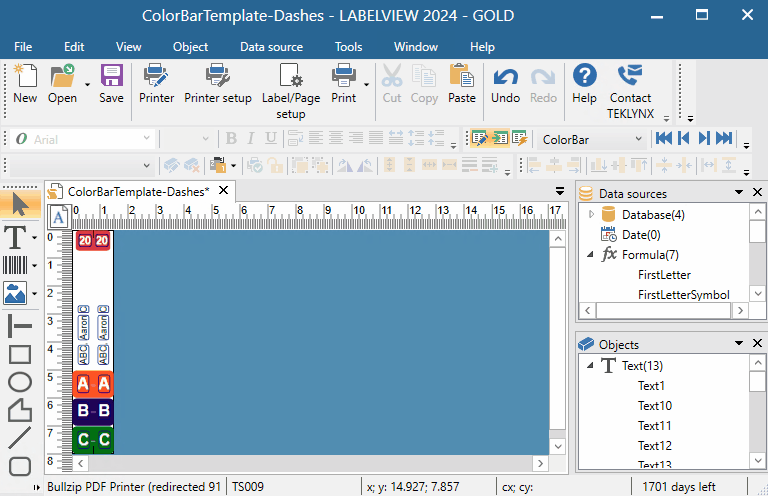Viewport: 768px width, 496px height.
Task: Collapse the Formula(7) node
Action: click(591, 254)
